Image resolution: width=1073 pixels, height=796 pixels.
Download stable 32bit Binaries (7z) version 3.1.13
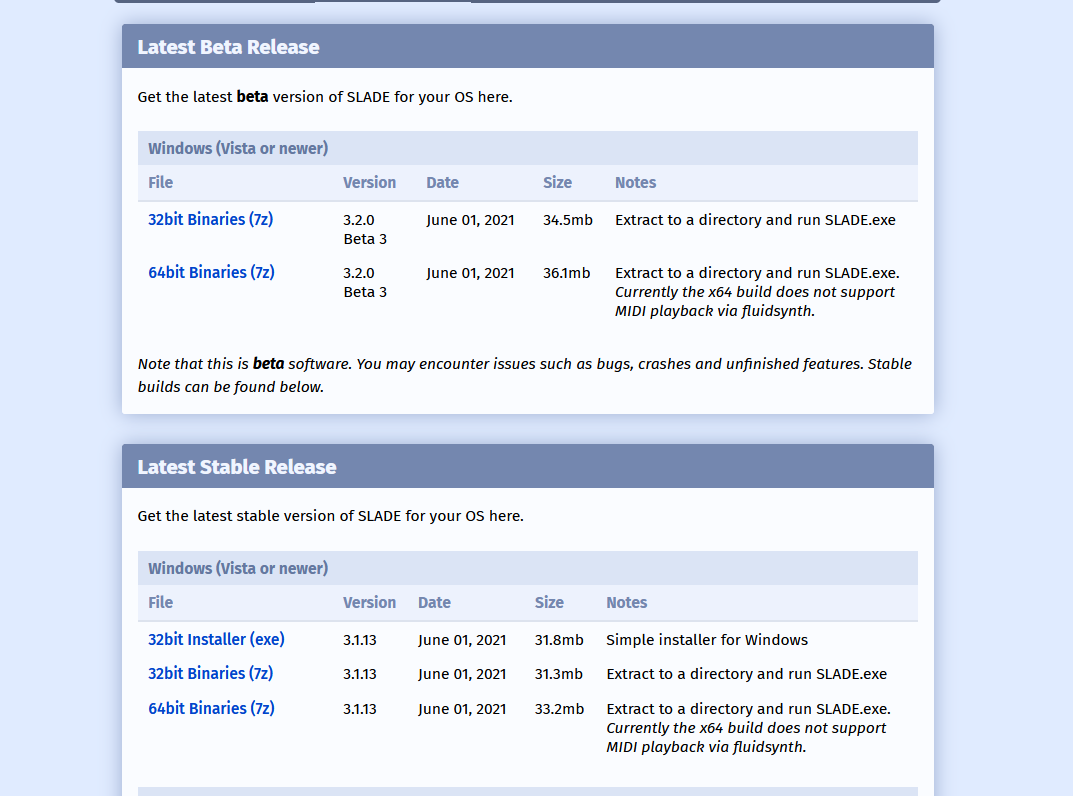[211, 673]
